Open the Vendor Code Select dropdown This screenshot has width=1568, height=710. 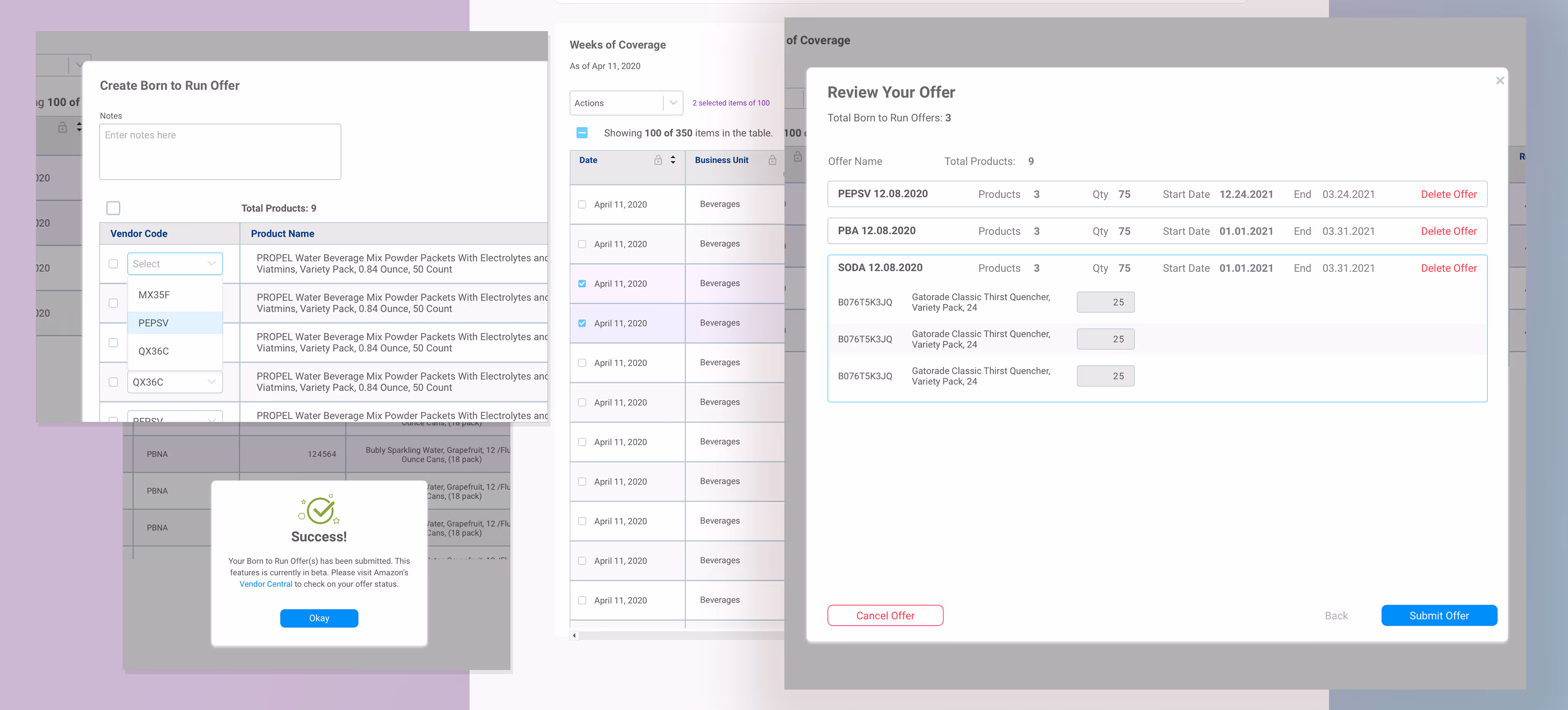[174, 264]
